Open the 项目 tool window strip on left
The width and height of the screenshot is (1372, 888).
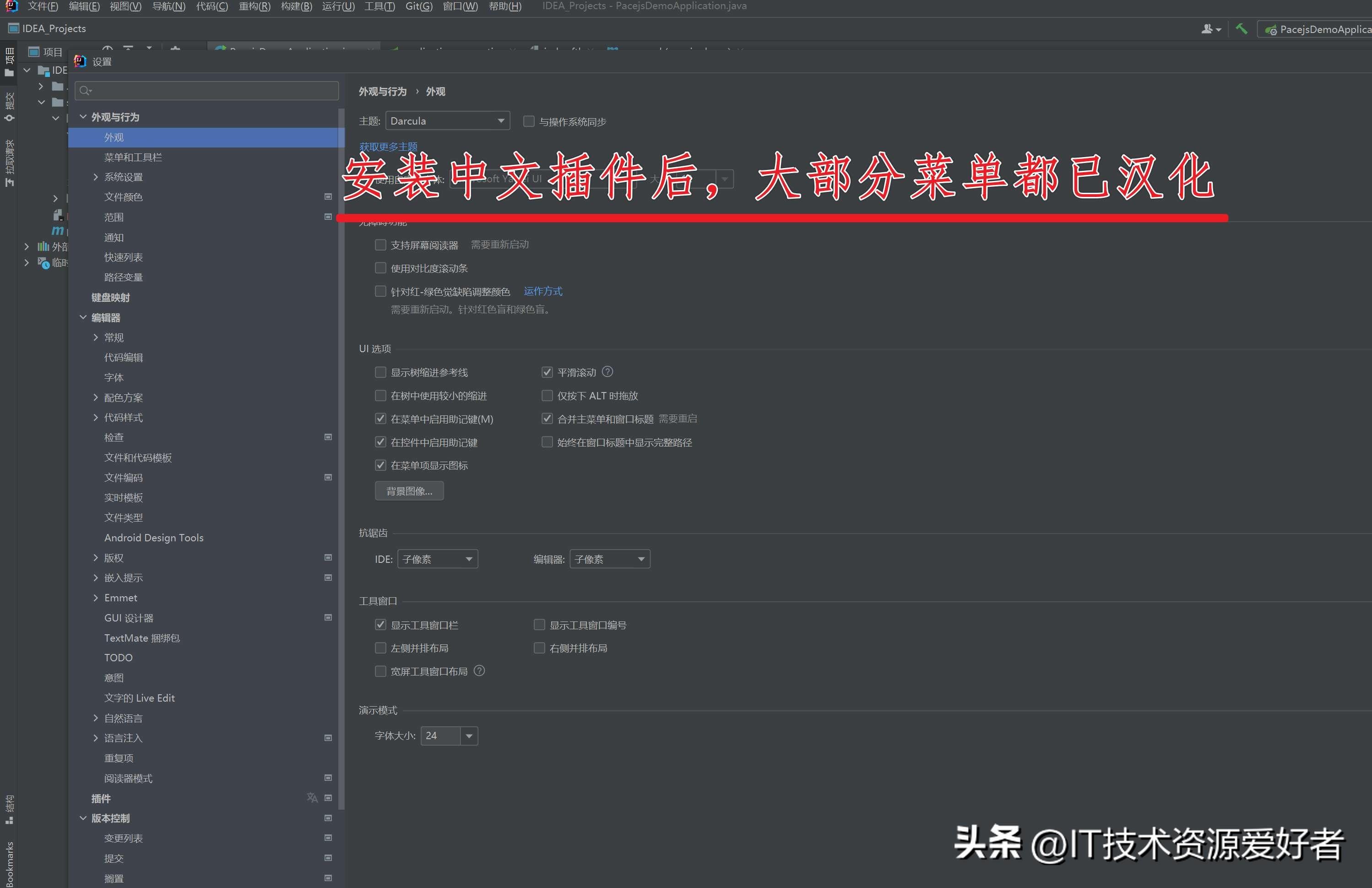(9, 62)
